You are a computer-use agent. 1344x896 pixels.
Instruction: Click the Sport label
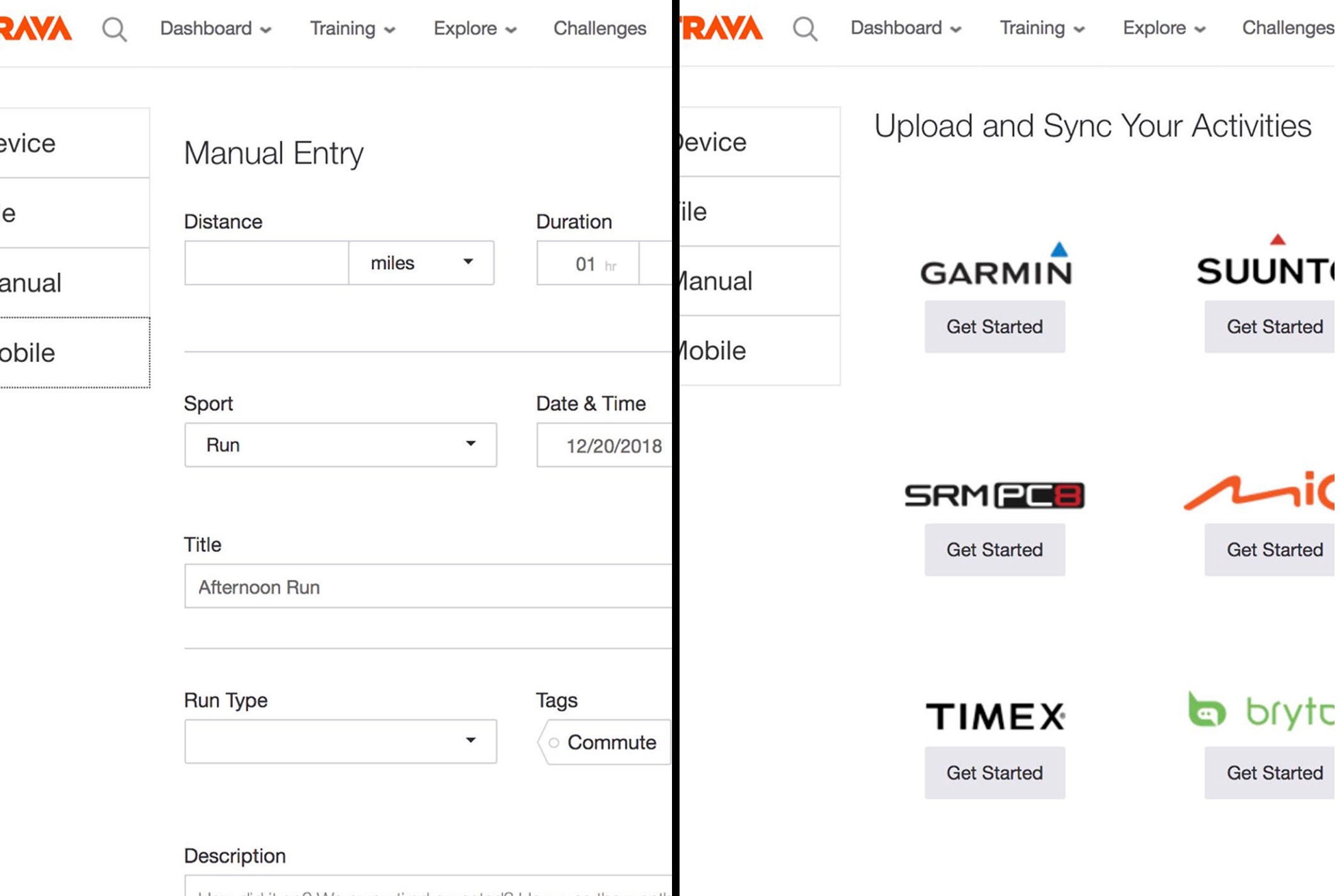click(x=208, y=404)
